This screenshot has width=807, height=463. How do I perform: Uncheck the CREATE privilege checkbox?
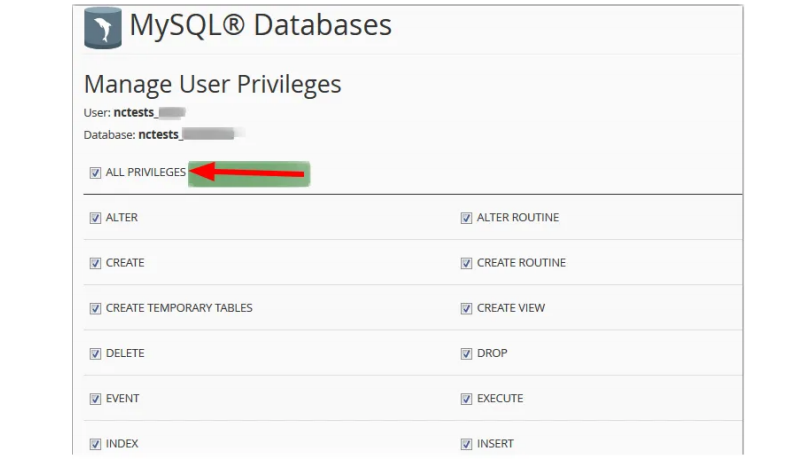coord(95,263)
